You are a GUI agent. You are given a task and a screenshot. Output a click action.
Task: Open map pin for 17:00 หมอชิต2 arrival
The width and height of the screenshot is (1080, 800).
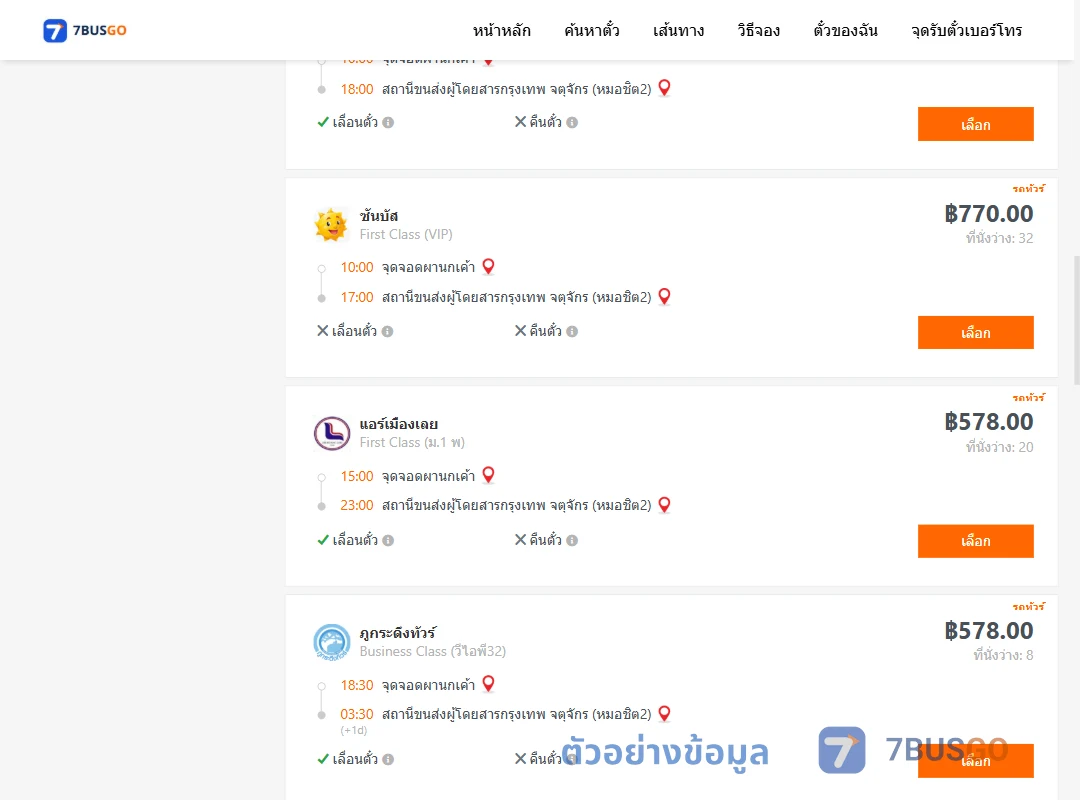tap(665, 296)
